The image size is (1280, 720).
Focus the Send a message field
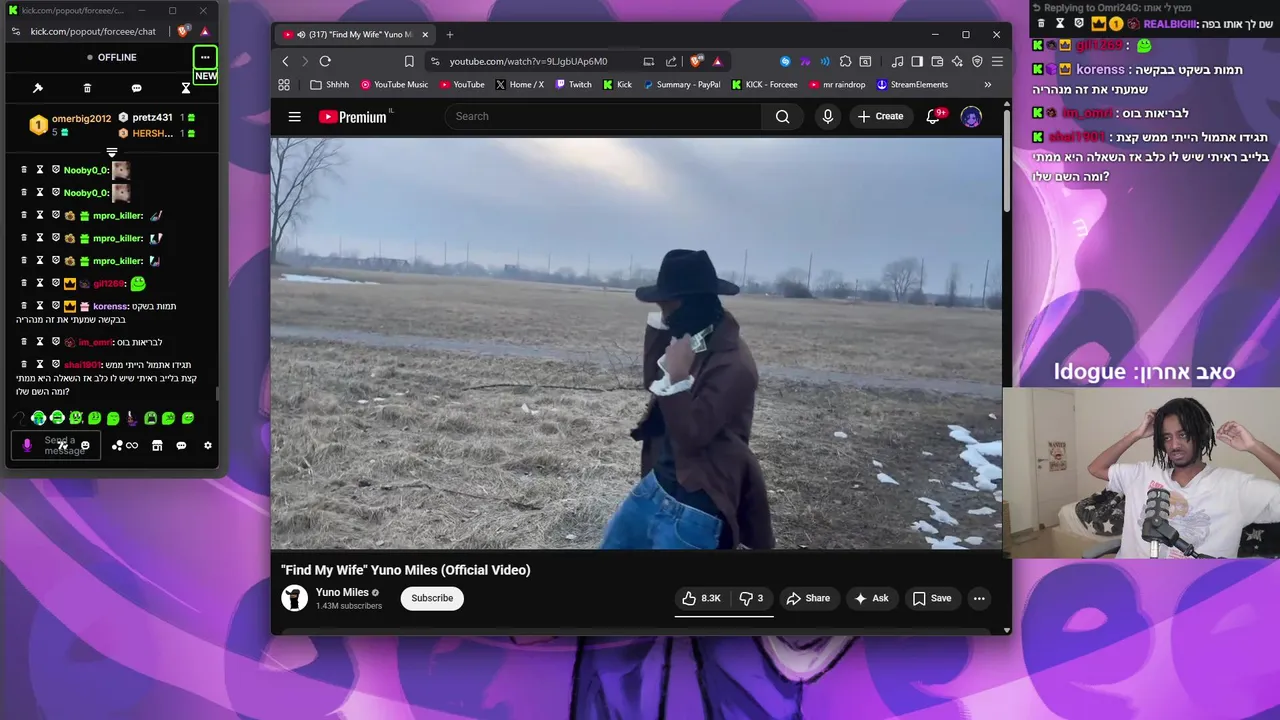click(55, 445)
